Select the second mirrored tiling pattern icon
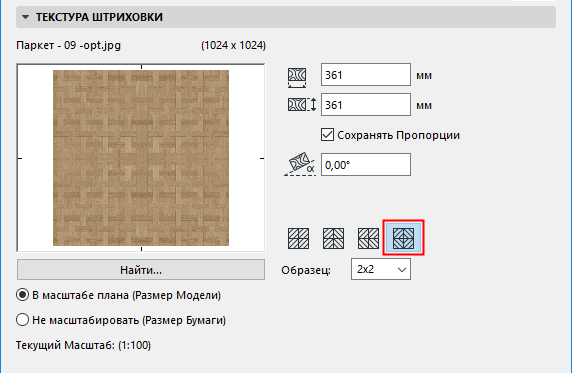This screenshot has width=572, height=373. (333, 238)
